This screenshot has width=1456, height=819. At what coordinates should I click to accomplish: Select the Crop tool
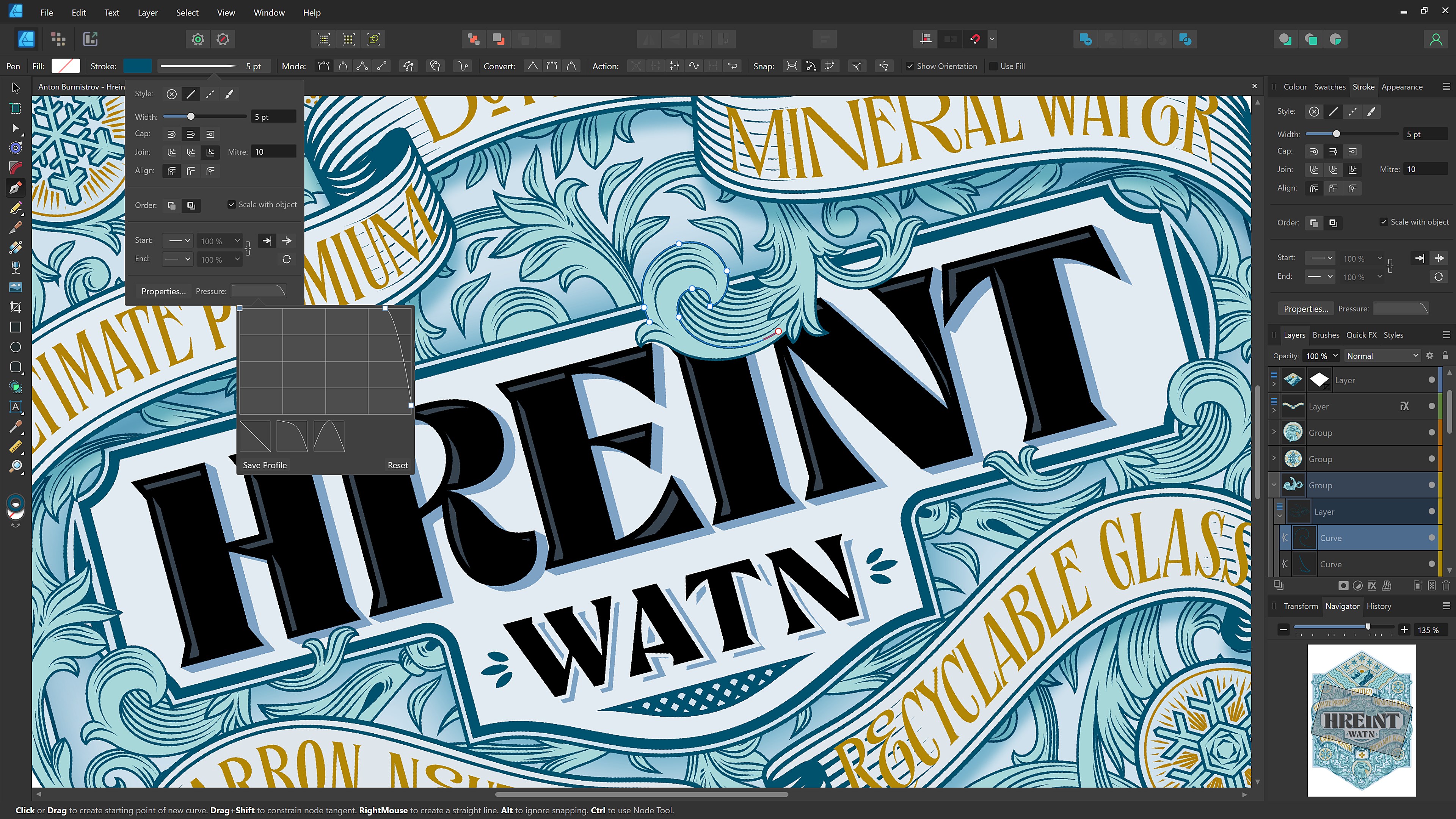pos(16,308)
